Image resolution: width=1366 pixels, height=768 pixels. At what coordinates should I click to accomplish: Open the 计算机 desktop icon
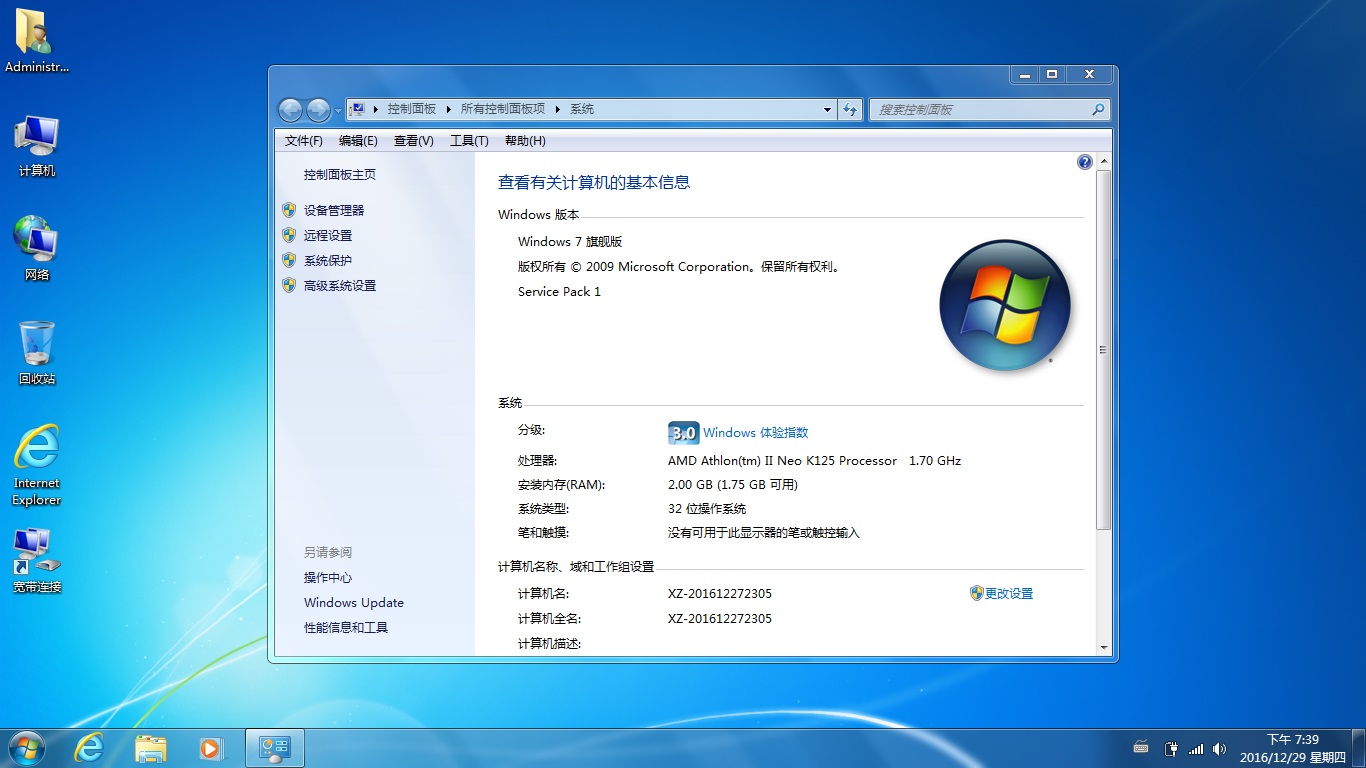[37, 146]
